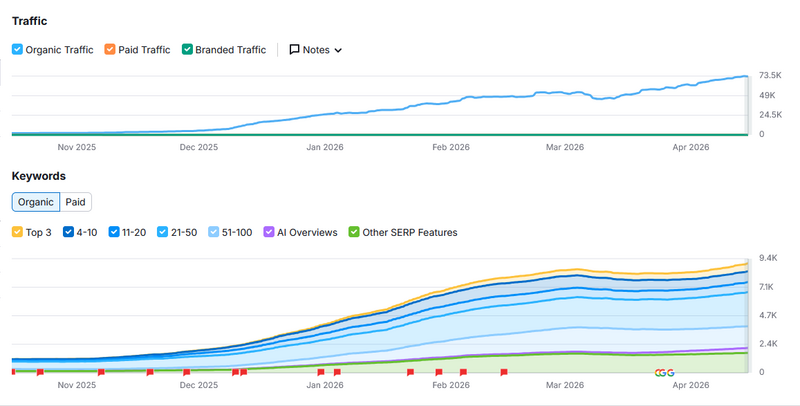The image size is (800, 406).
Task: Click the green Other SERP Features area
Action: 560,363
